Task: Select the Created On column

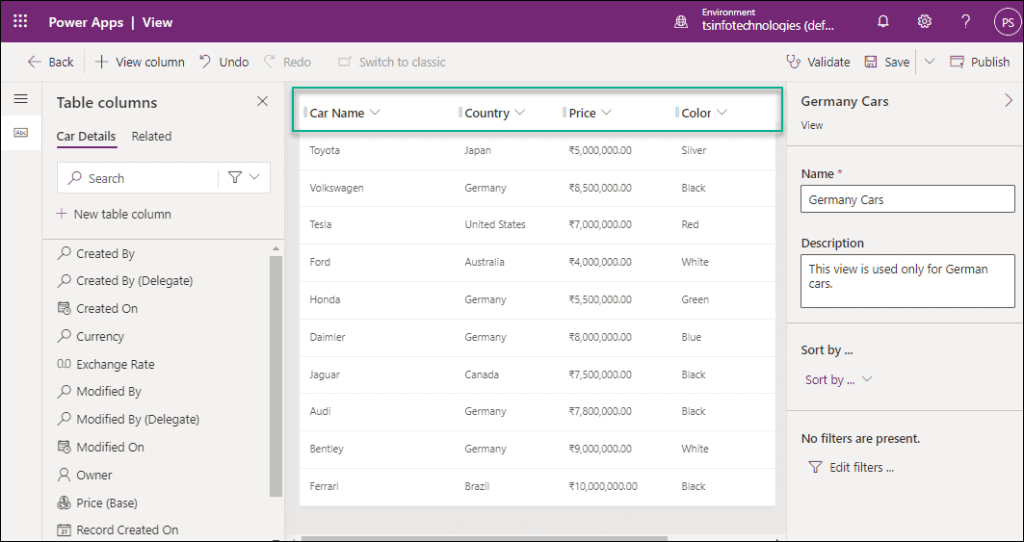Action: 98,309
